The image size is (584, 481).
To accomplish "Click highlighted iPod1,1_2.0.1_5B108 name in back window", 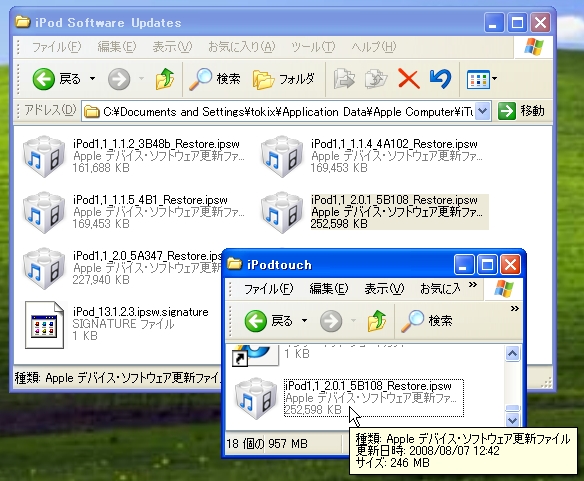I will pos(394,200).
